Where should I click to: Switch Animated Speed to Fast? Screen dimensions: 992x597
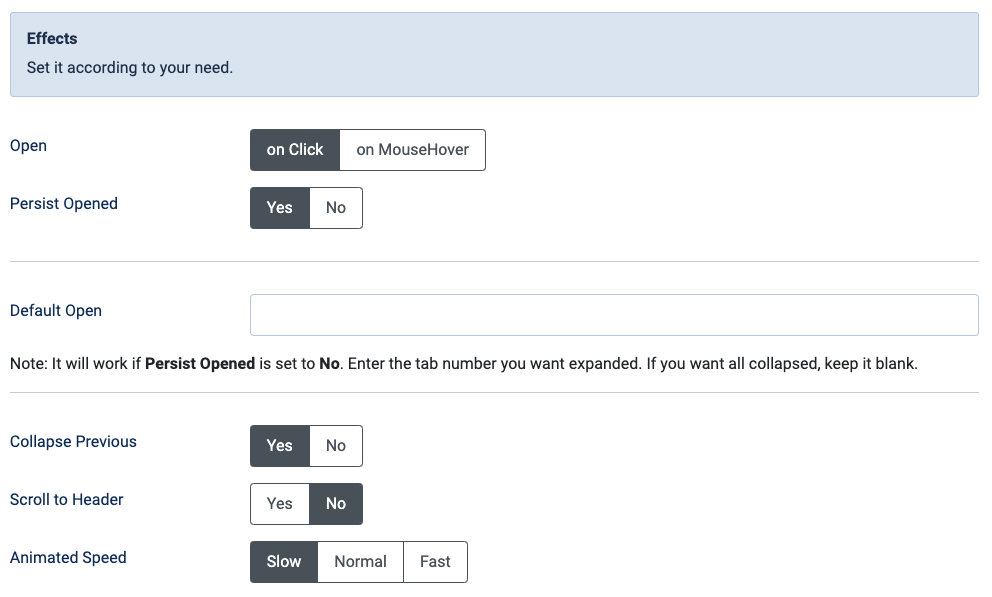click(x=435, y=562)
